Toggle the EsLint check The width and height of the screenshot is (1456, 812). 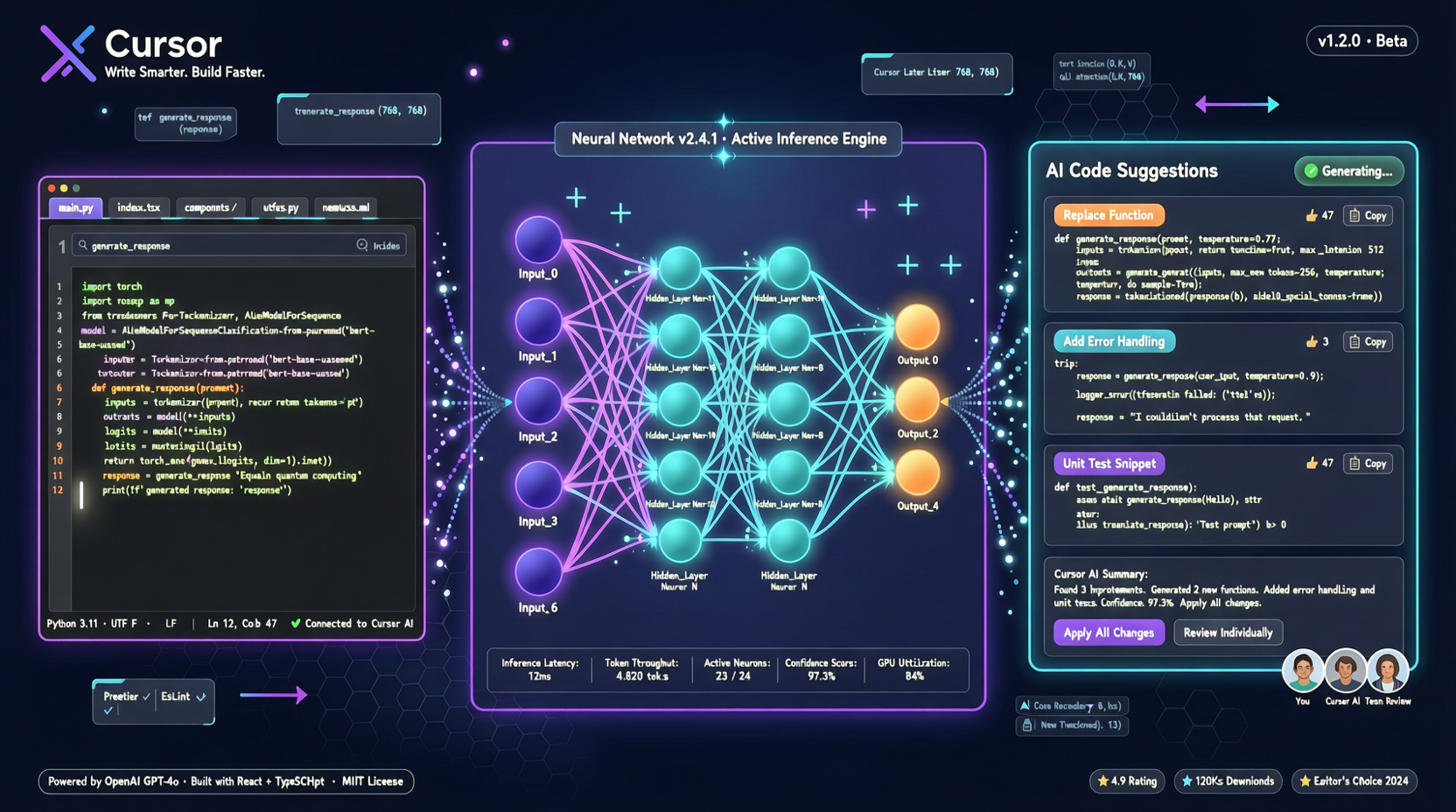[x=201, y=696]
